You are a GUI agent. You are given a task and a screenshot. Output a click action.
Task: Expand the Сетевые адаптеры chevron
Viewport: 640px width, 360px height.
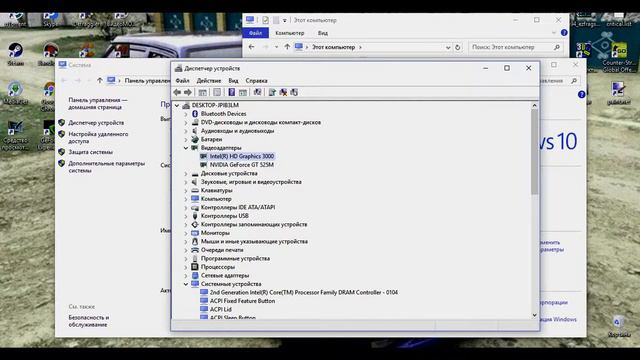coord(186,276)
